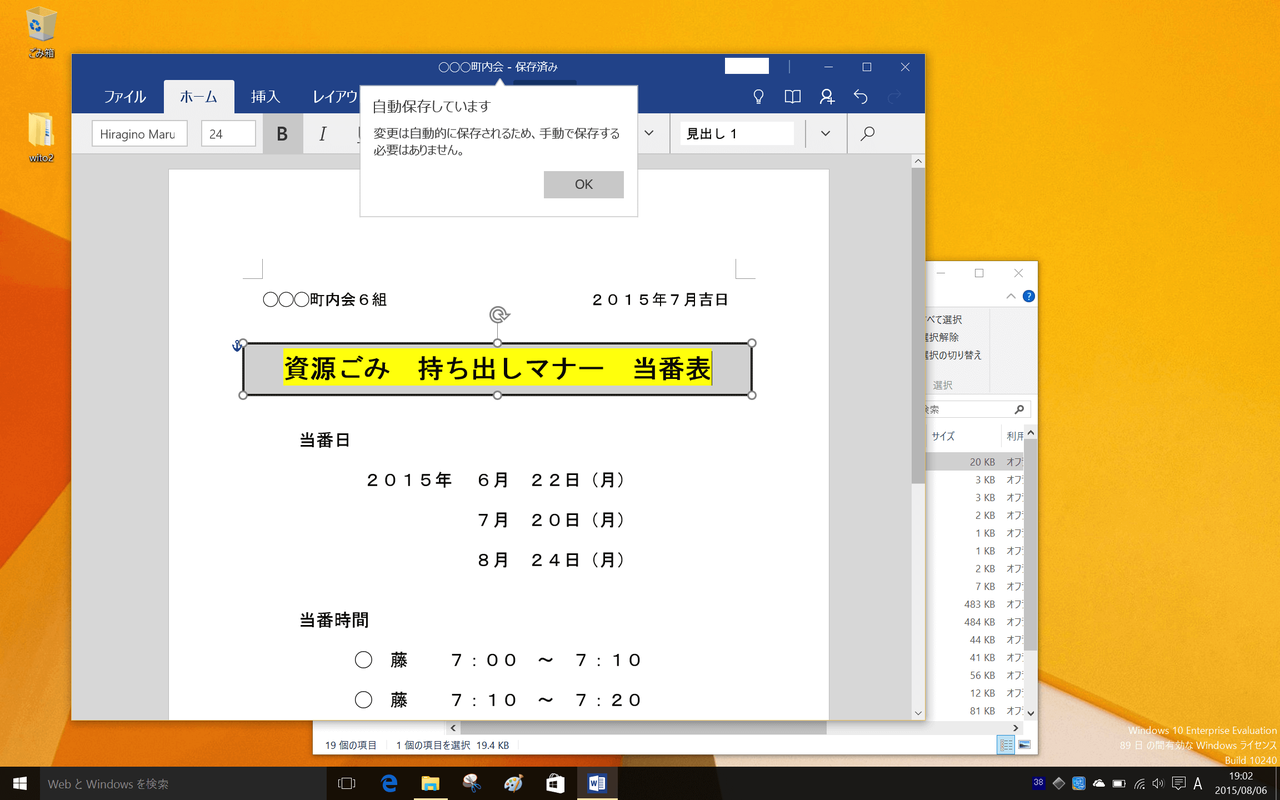Click the date ２０１５年７月吉日
Viewport: 1280px width, 800px height.
659,299
